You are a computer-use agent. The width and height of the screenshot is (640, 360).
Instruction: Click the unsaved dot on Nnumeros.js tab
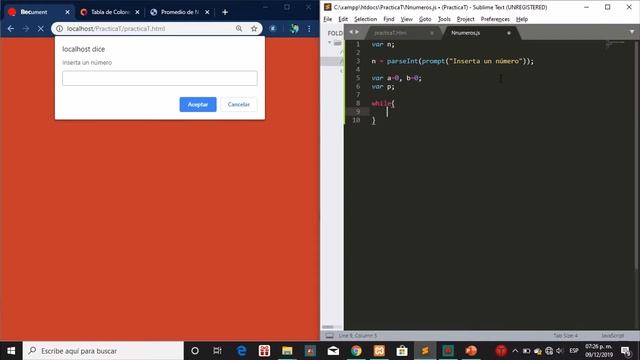click(509, 33)
